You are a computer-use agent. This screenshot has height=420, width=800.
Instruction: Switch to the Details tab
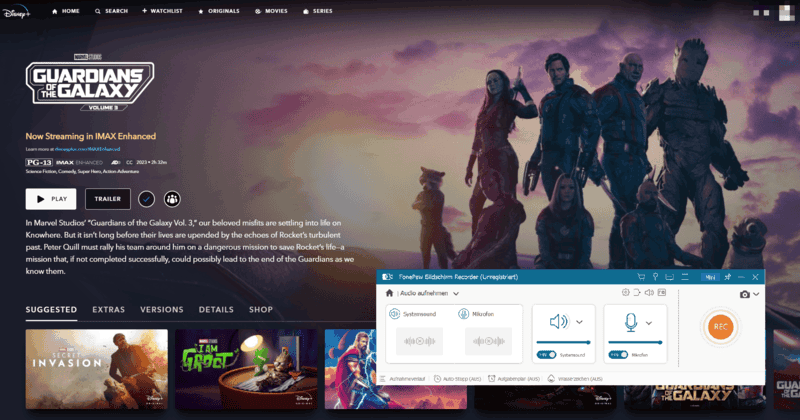[x=216, y=310]
